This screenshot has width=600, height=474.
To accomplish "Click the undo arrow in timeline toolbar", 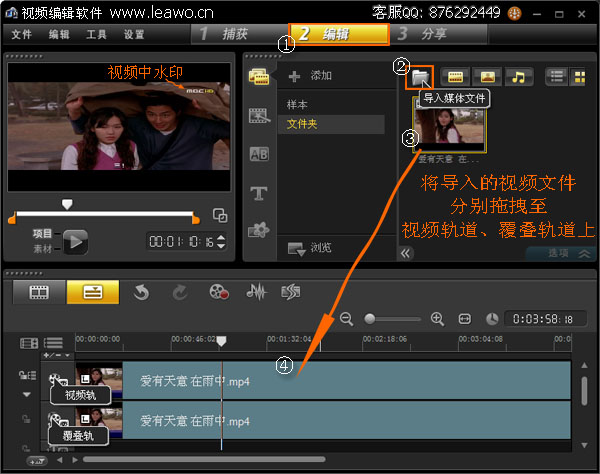I will coord(141,292).
